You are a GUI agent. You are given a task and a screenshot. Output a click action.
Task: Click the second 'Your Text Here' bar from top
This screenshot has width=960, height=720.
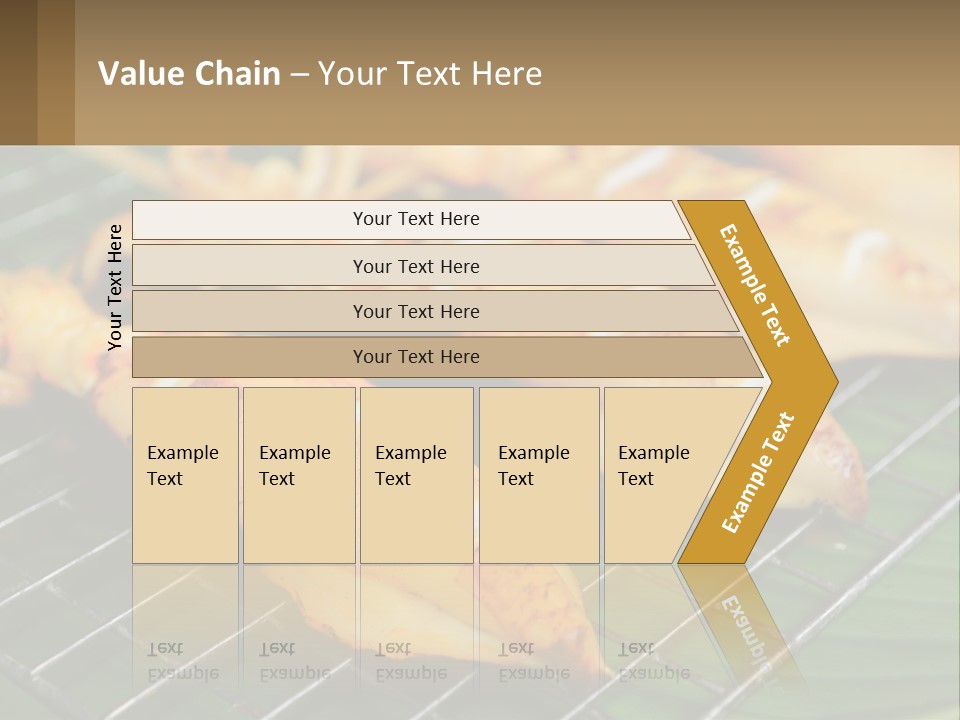click(416, 266)
